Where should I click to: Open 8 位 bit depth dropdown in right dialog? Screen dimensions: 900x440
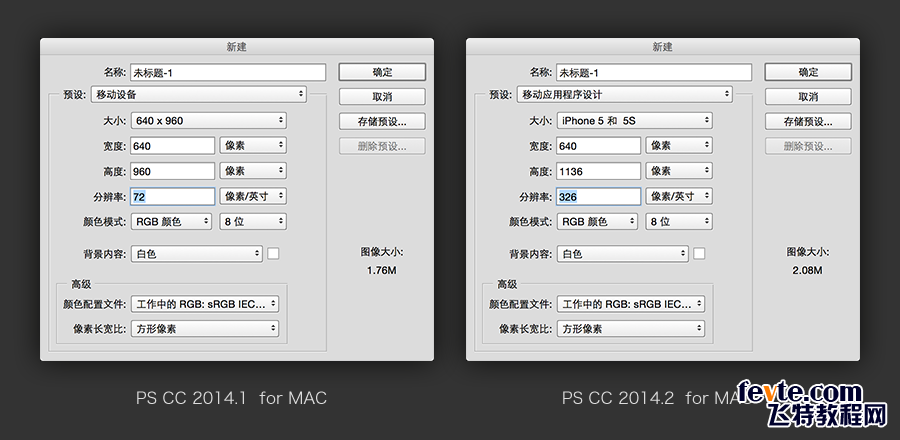(679, 221)
